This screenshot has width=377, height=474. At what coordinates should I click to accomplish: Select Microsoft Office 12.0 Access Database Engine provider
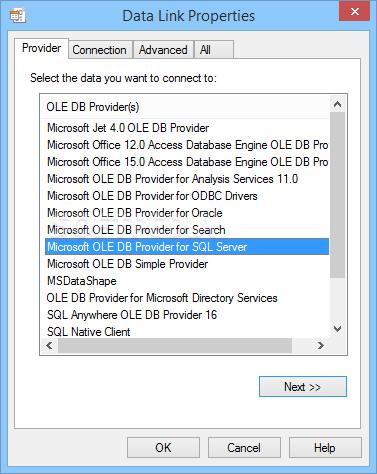pyautogui.click(x=187, y=145)
